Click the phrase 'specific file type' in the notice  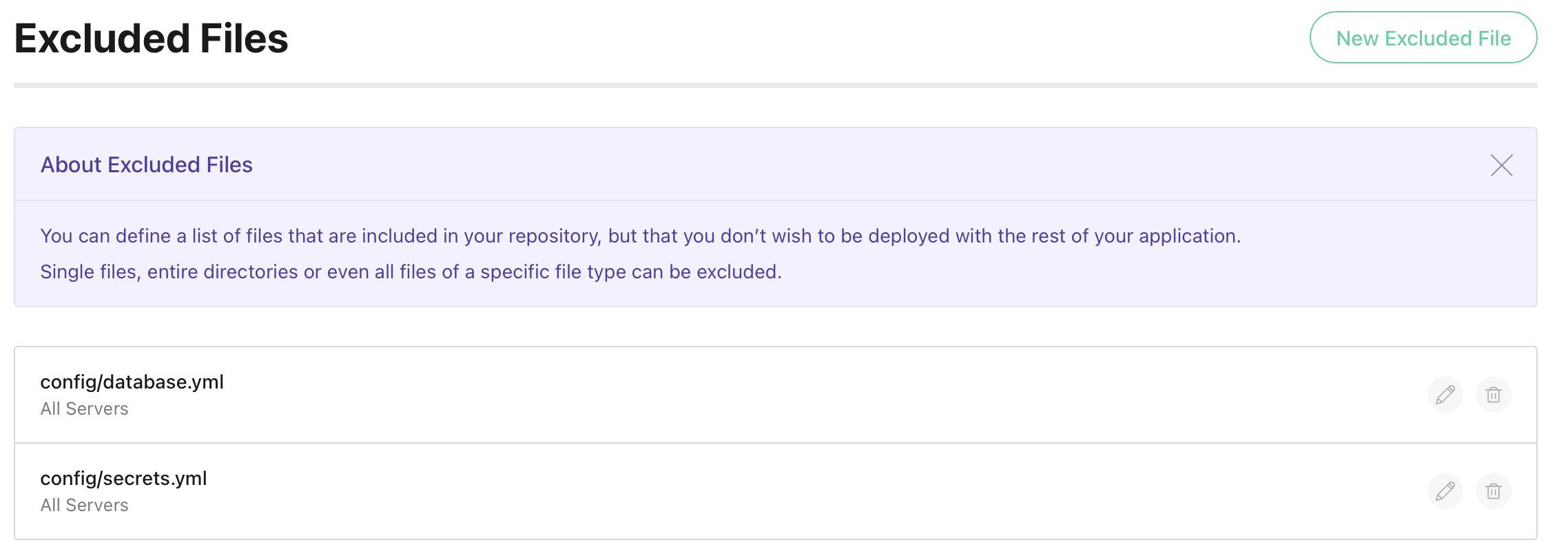point(553,272)
